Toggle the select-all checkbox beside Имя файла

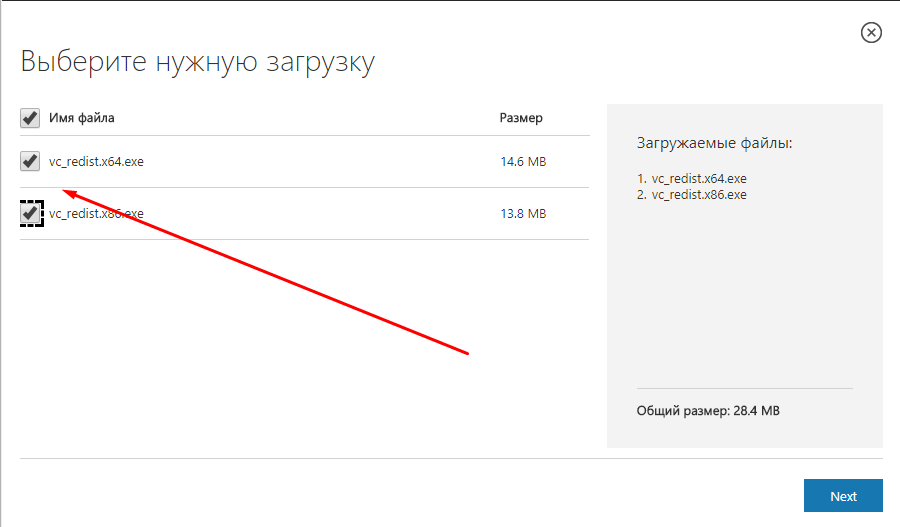pos(30,118)
